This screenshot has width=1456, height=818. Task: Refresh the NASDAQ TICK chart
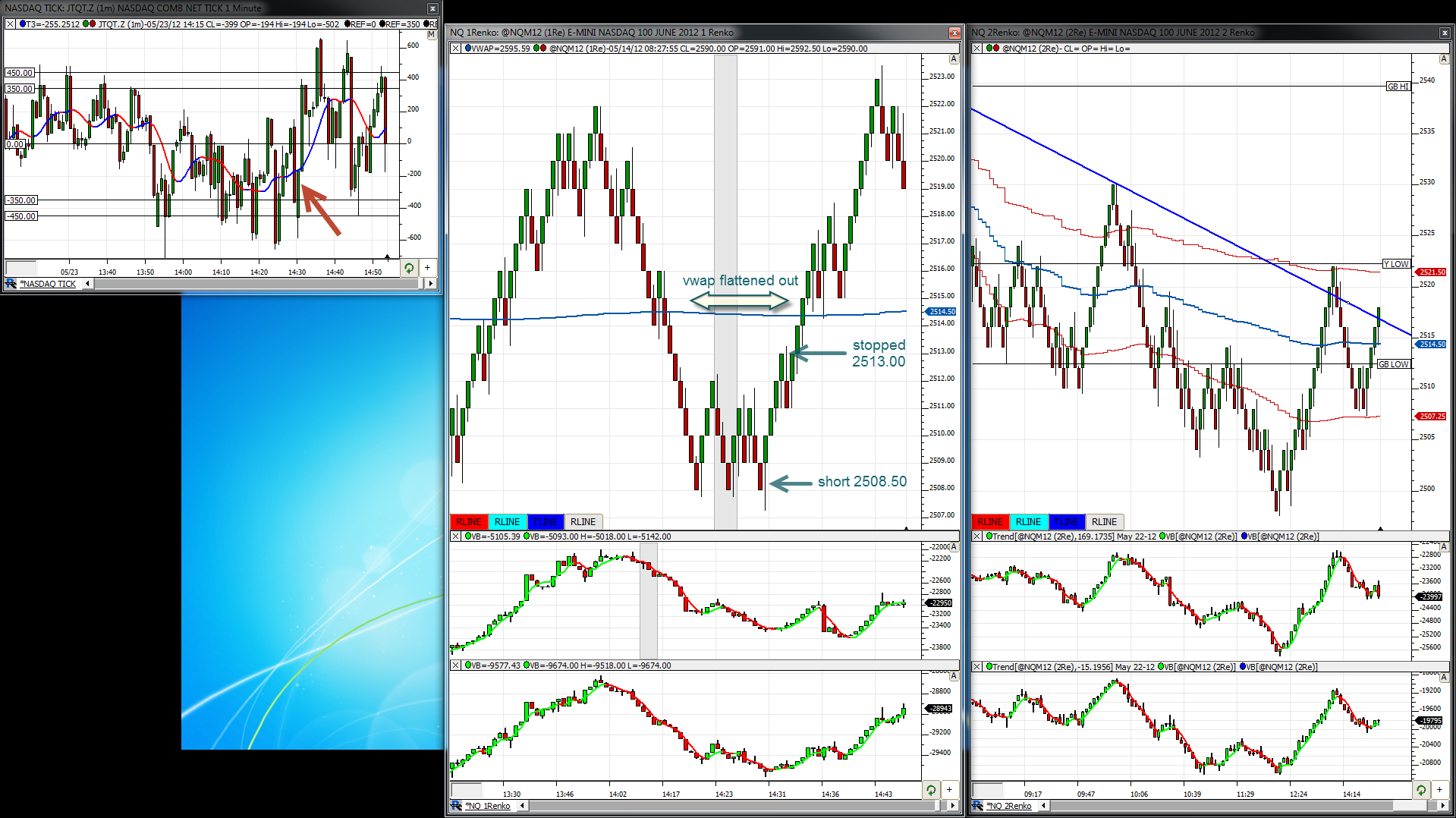409,268
